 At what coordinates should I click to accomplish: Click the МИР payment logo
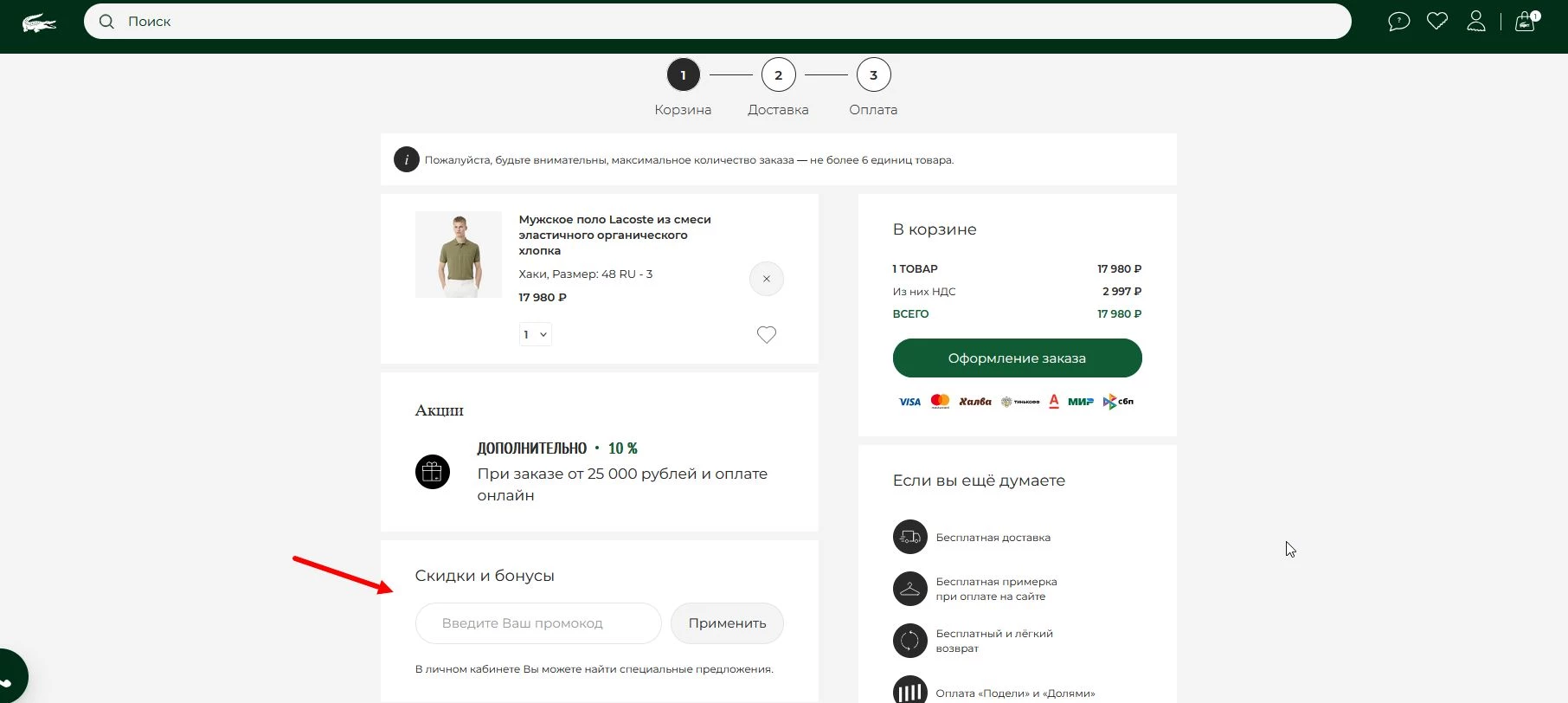click(x=1081, y=402)
